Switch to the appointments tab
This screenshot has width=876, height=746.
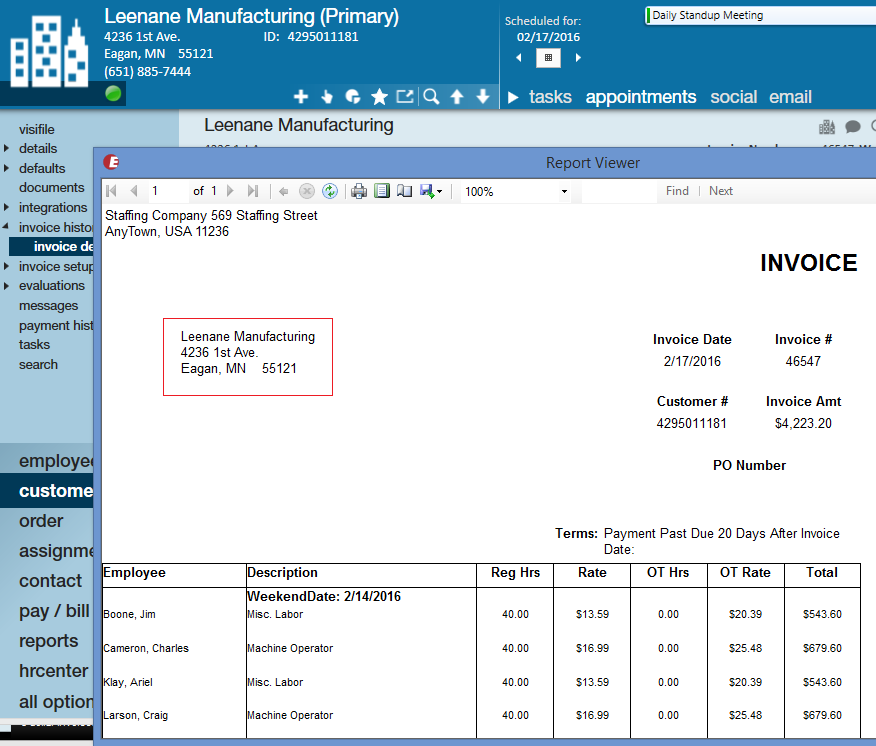640,97
